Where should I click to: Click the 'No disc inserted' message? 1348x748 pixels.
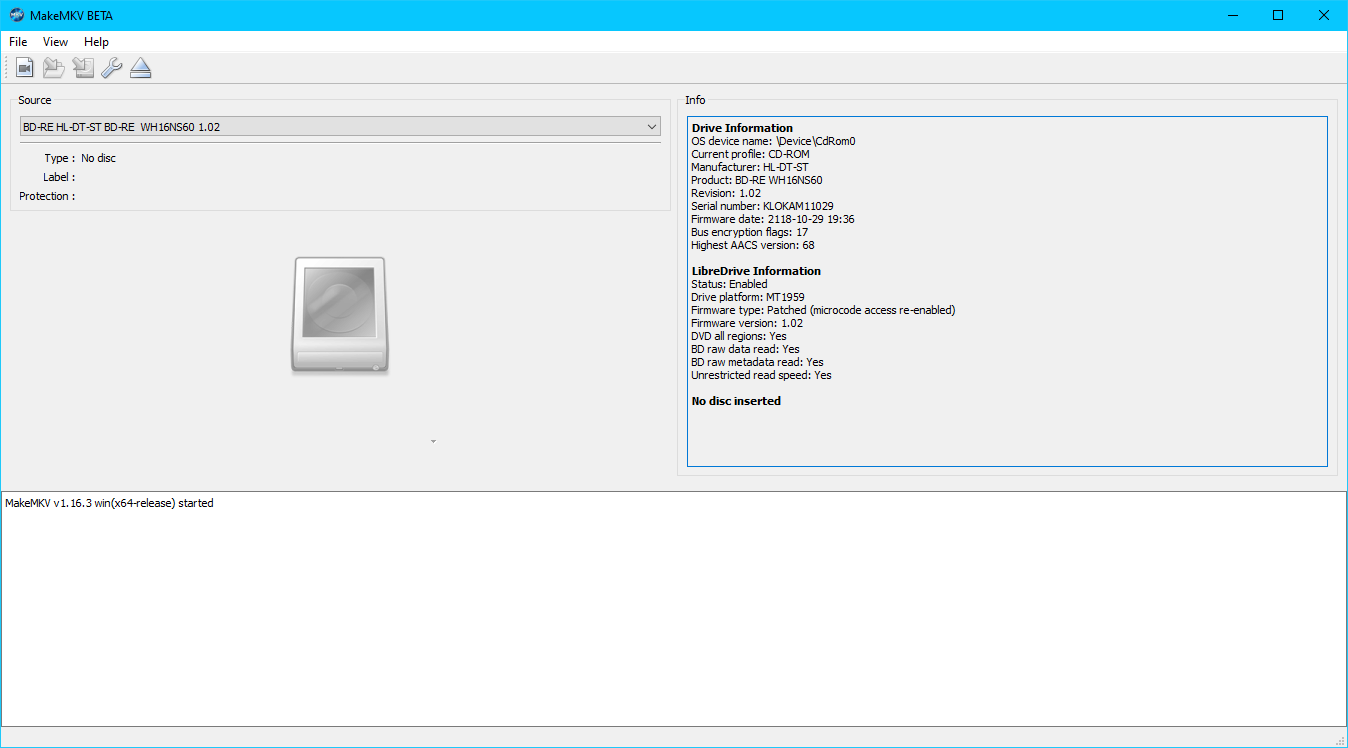point(736,401)
